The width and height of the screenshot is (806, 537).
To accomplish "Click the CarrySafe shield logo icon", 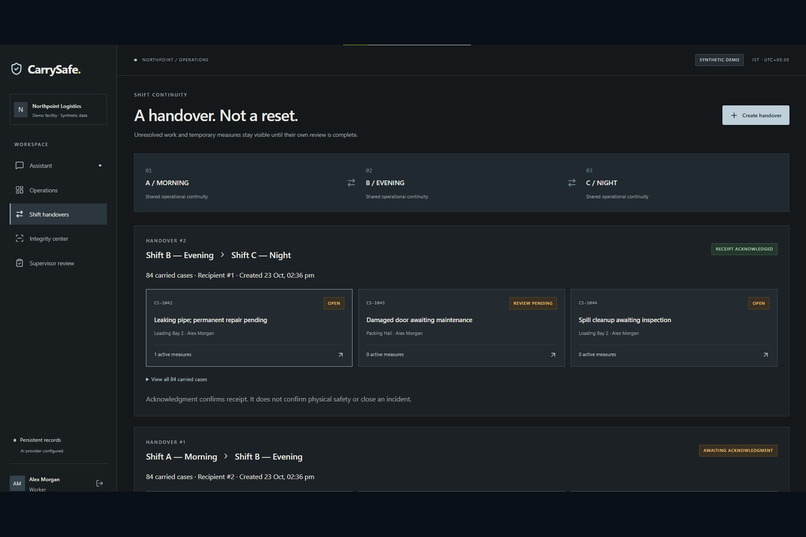I will pyautogui.click(x=16, y=69).
